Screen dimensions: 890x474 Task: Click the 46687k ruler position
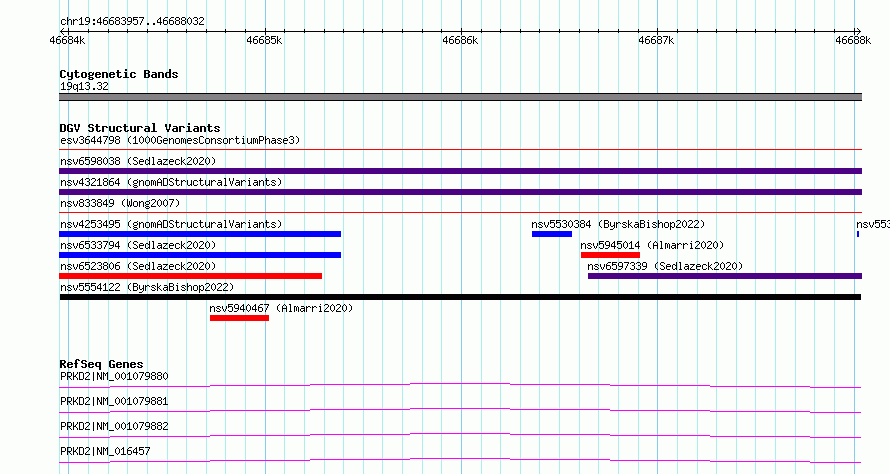[x=656, y=40]
